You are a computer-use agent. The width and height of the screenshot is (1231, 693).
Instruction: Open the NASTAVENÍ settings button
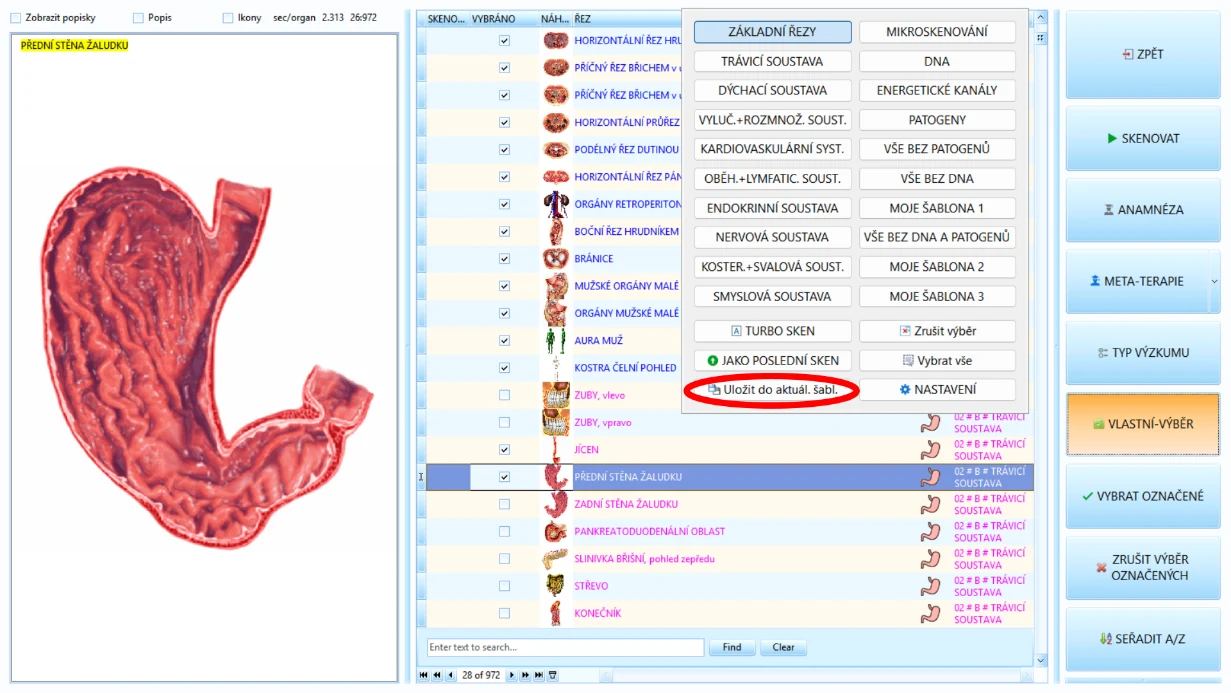pos(937,390)
